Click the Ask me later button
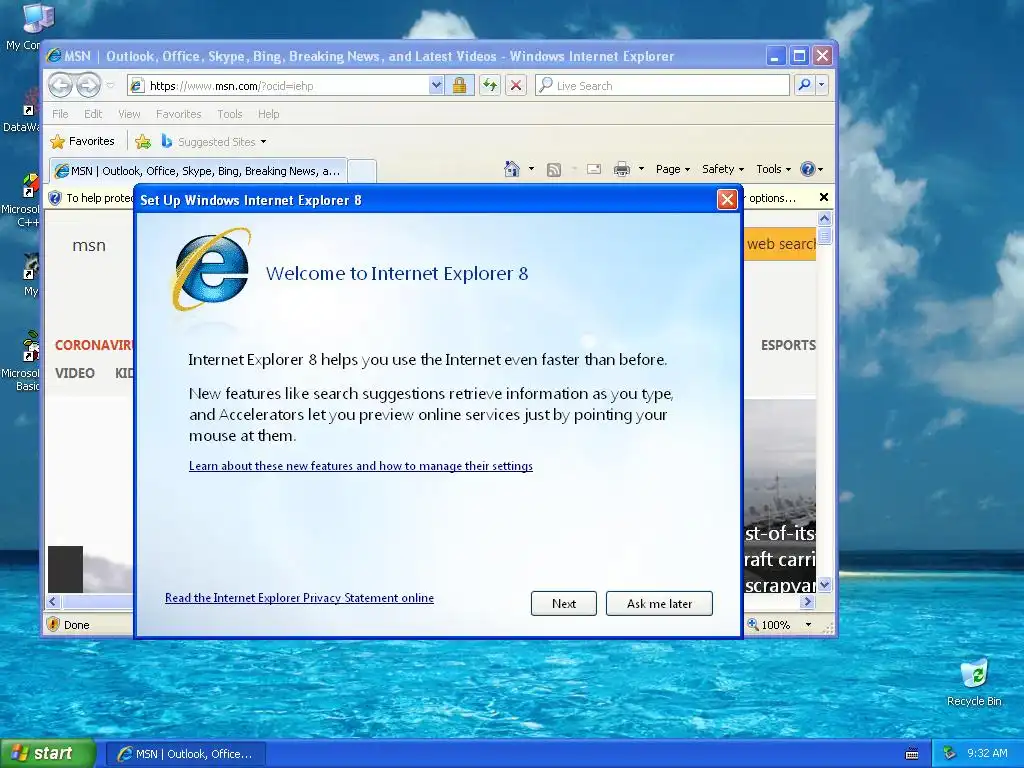This screenshot has height=768, width=1024. [x=659, y=603]
